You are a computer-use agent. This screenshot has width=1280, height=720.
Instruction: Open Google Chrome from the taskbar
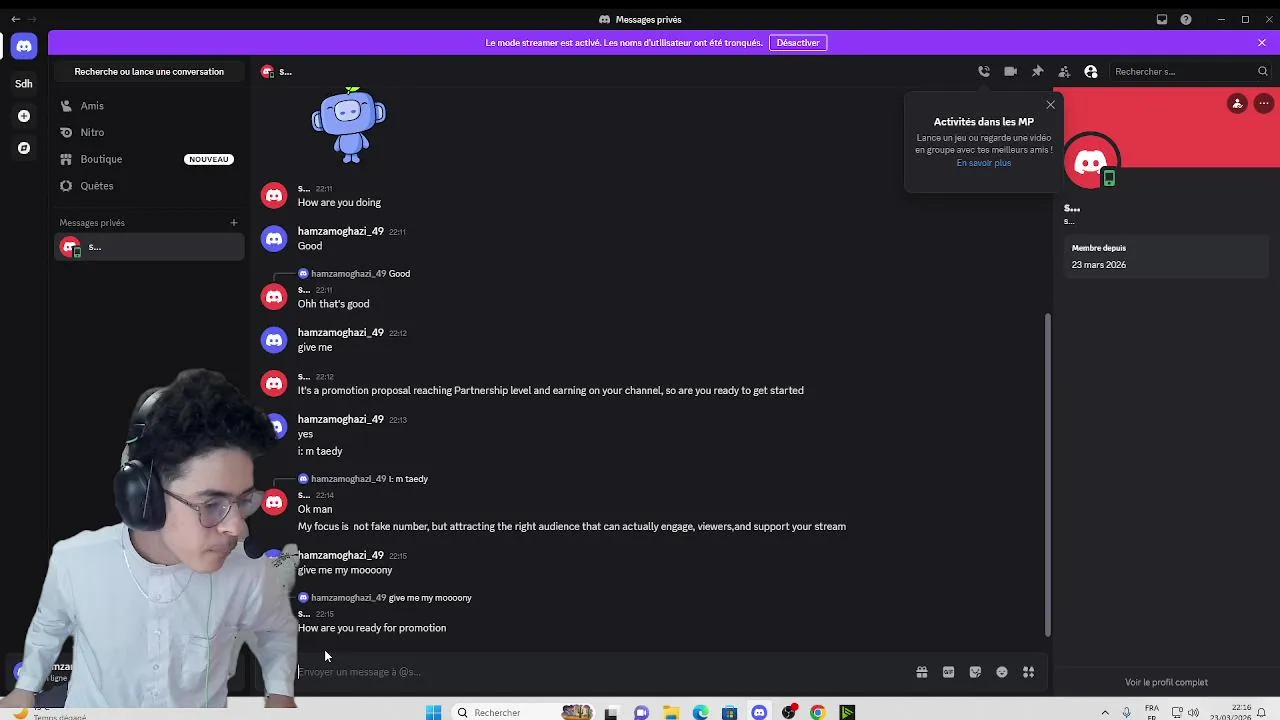818,712
